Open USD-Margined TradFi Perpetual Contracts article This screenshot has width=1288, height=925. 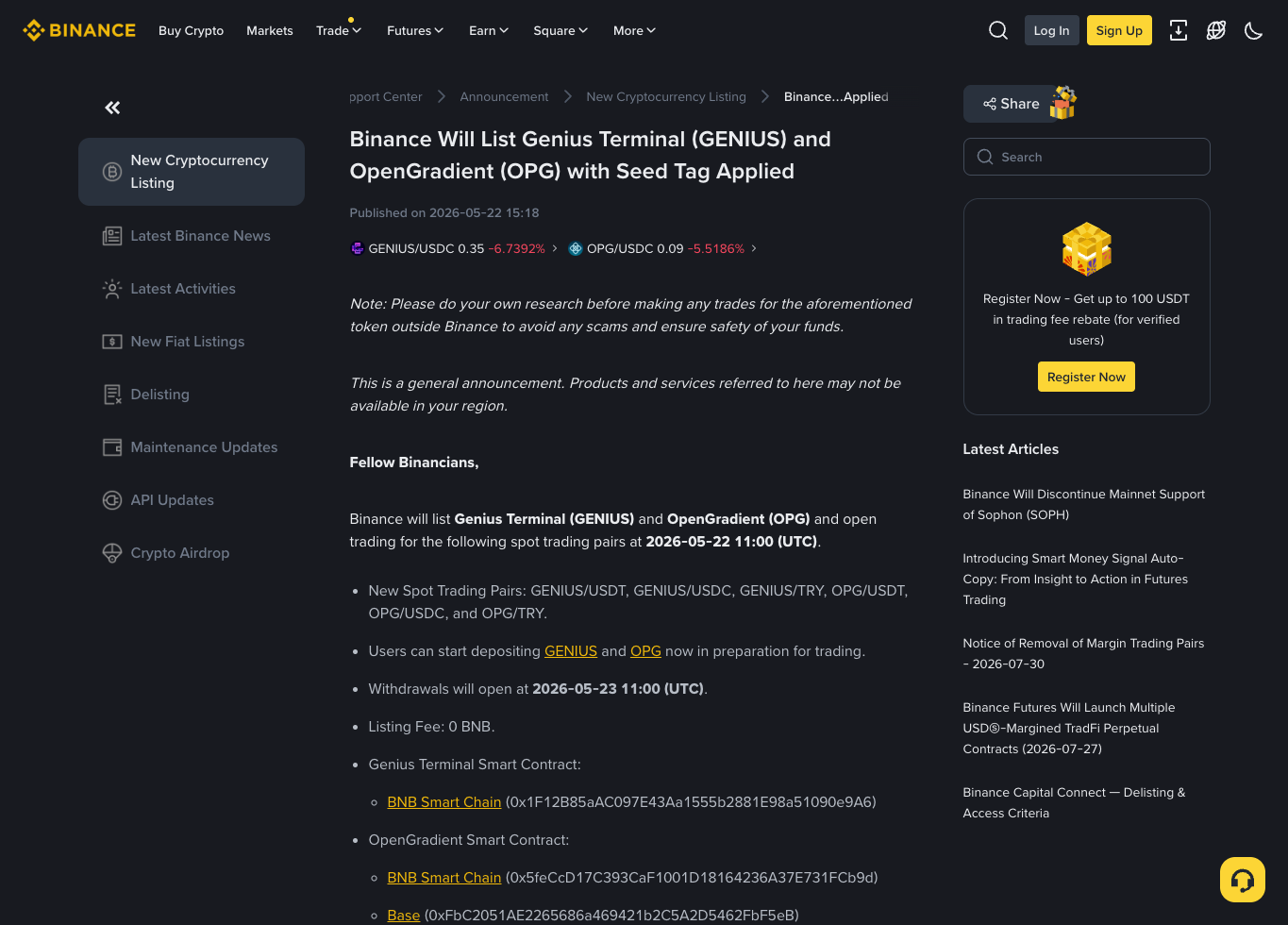[1069, 729]
